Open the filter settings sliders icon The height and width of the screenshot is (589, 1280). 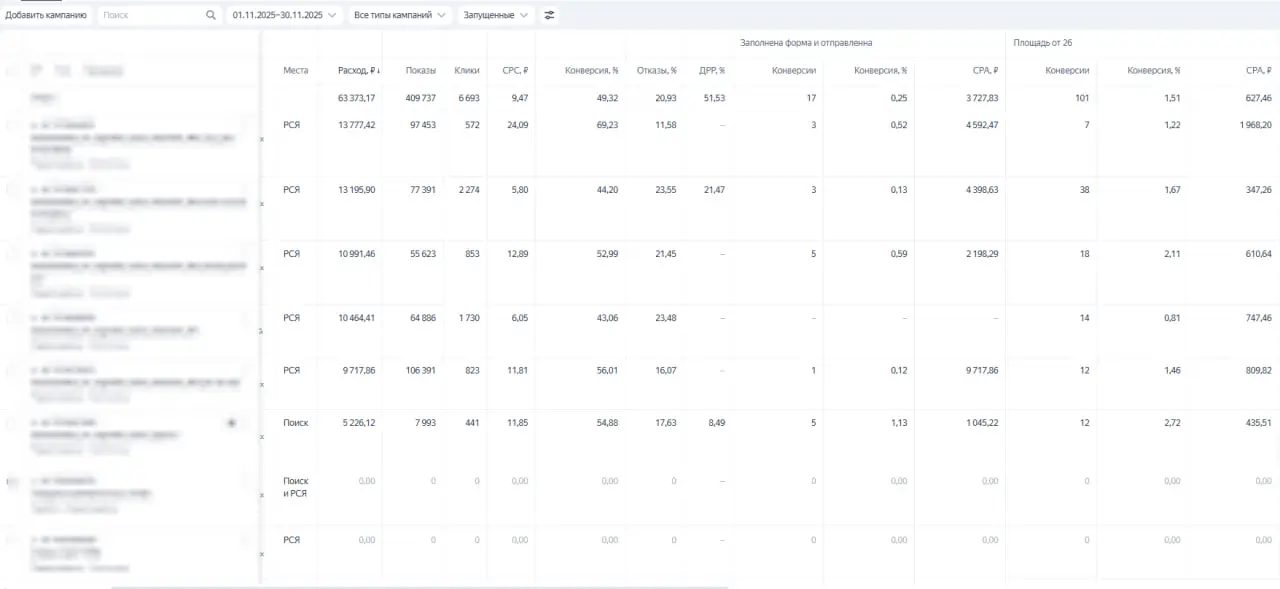point(549,15)
